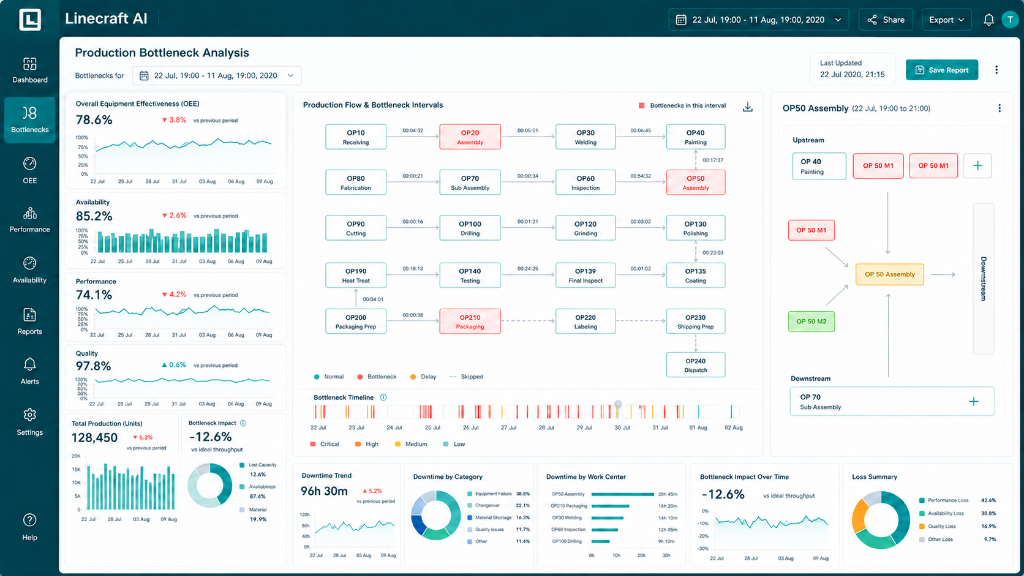Click the Share button
Image resolution: width=1024 pixels, height=576 pixels.
(886, 20)
